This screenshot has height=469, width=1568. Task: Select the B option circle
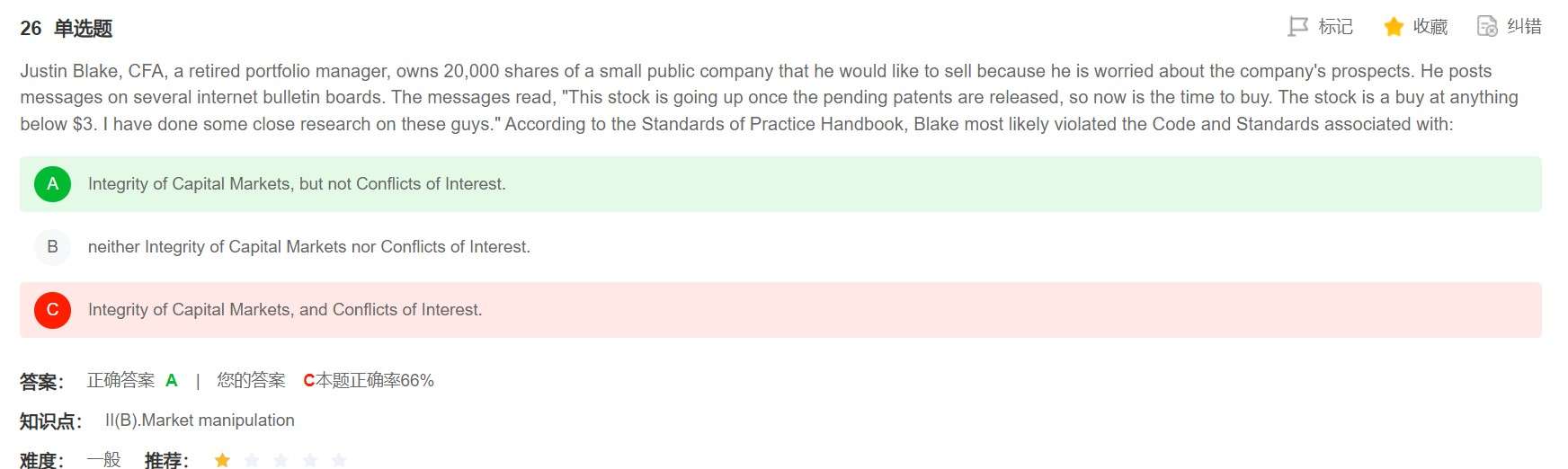pos(52,247)
